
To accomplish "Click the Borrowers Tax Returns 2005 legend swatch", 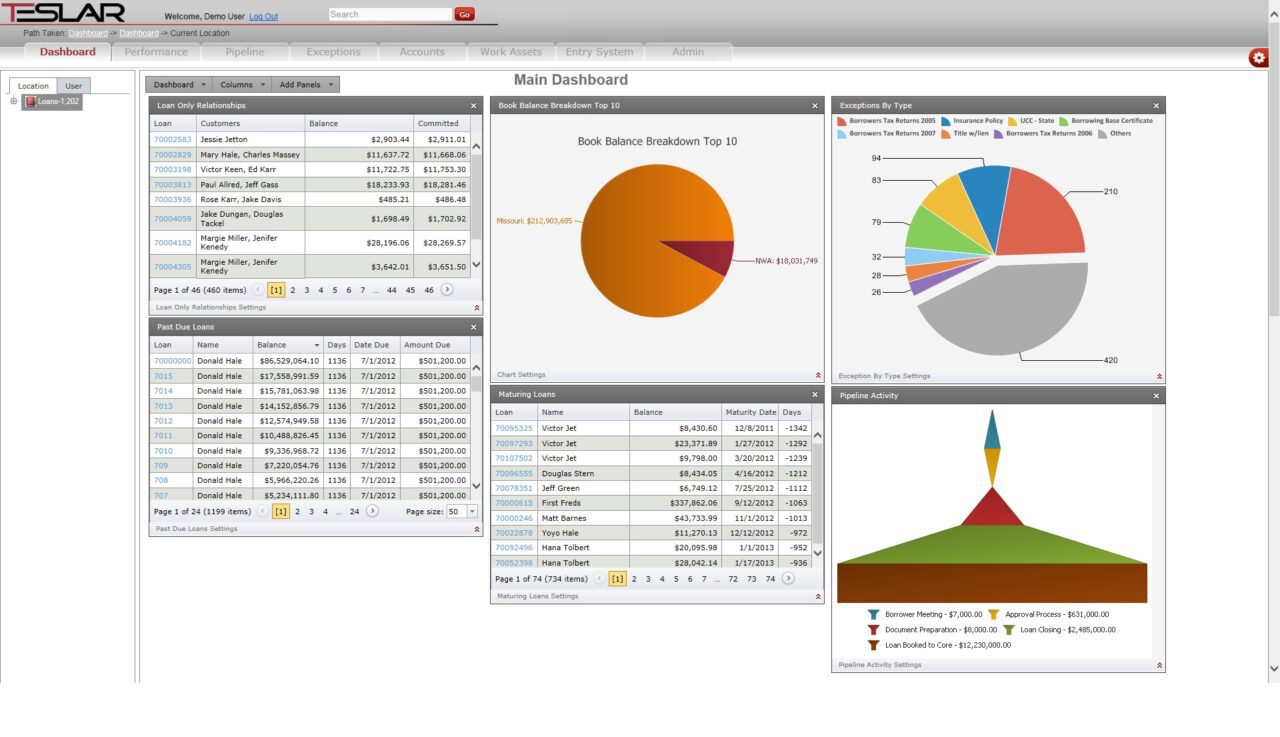I will point(842,121).
